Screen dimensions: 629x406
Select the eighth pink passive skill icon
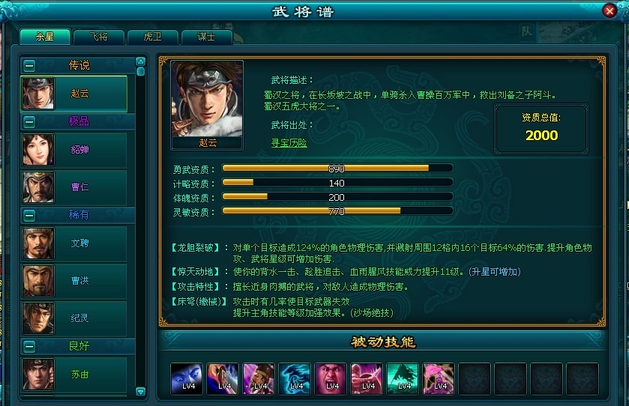(438, 379)
